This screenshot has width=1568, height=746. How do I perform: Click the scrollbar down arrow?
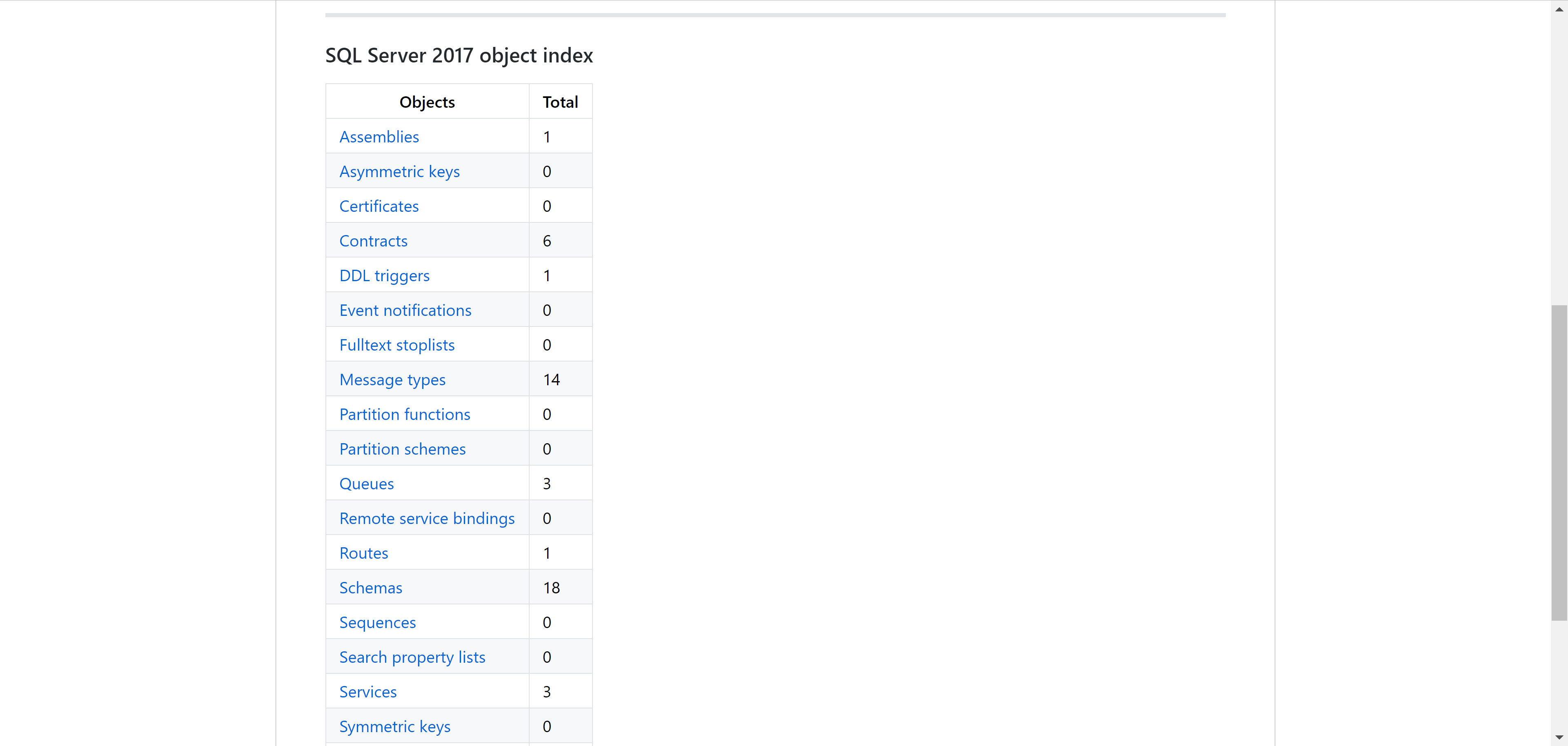coord(1559,737)
